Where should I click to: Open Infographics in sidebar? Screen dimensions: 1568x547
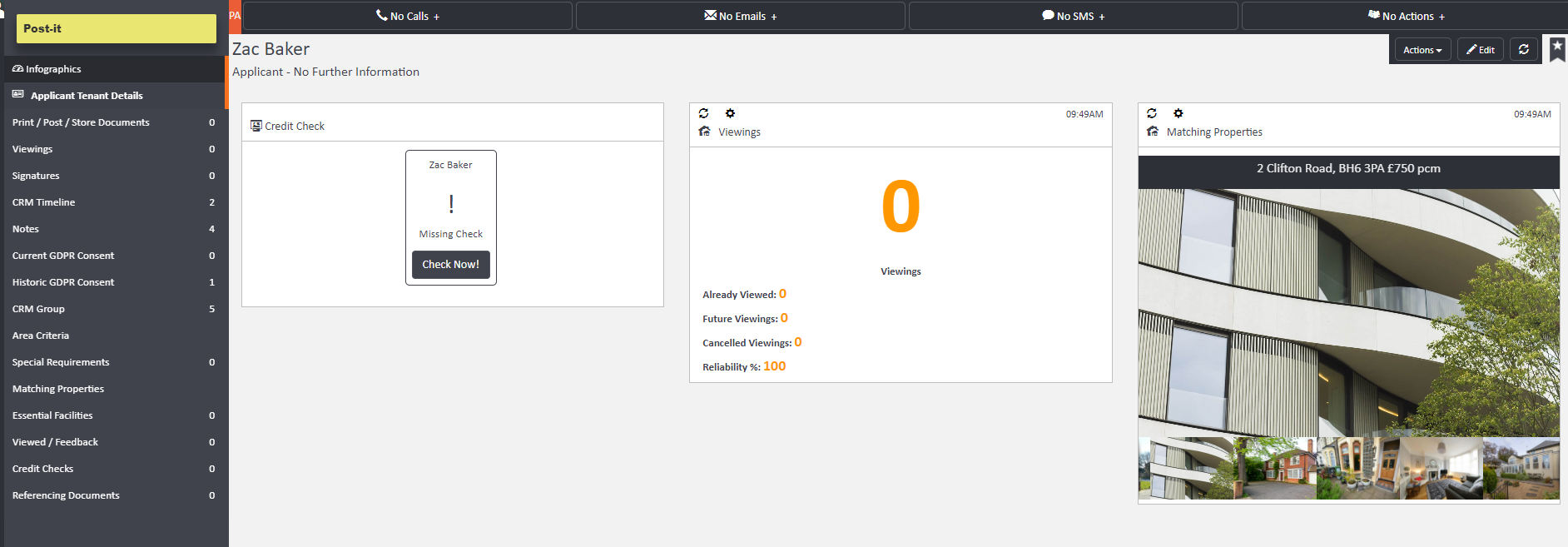53,69
